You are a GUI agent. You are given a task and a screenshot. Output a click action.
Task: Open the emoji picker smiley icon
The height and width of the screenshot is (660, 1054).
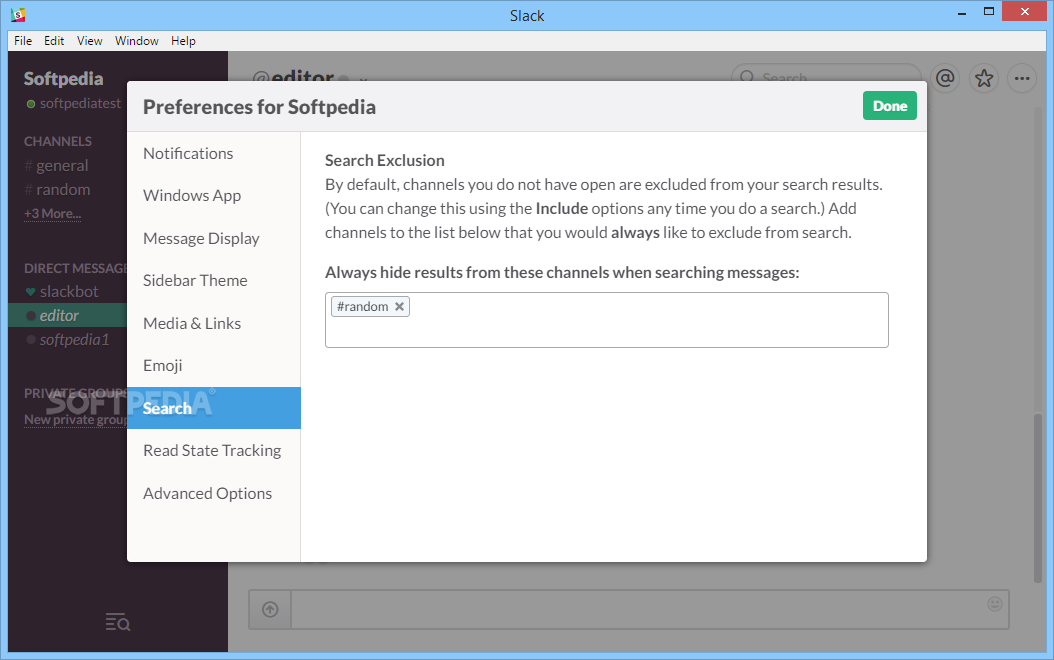click(x=995, y=604)
